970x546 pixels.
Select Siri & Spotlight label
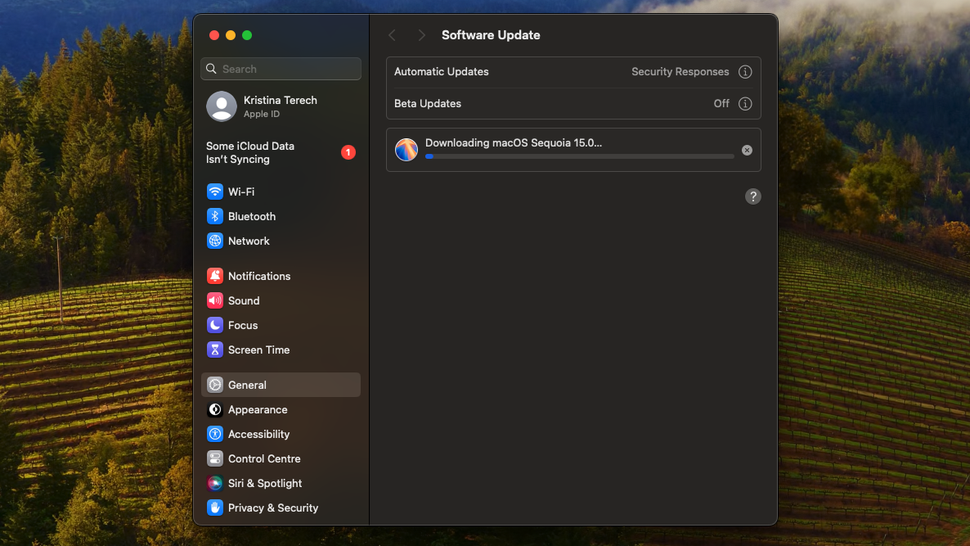pos(265,484)
